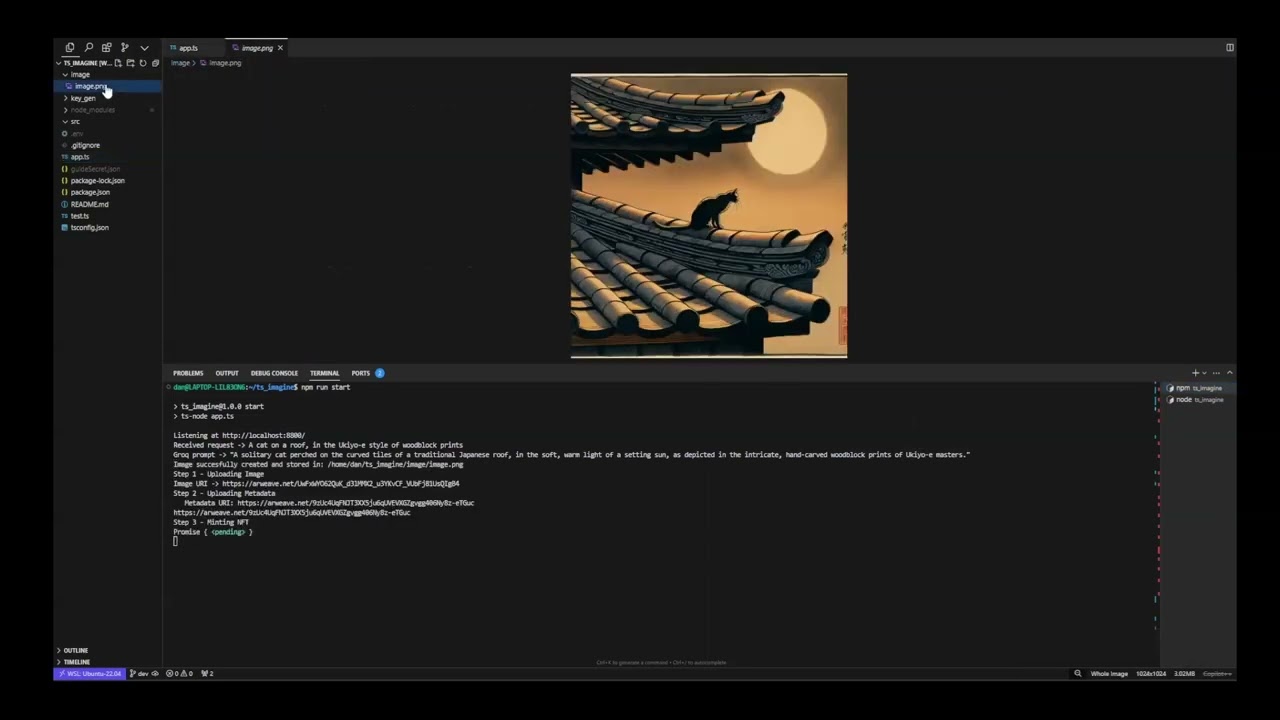Viewport: 1280px width, 720px height.
Task: Click Whole Image zoom setting in status bar
Action: 1109,674
